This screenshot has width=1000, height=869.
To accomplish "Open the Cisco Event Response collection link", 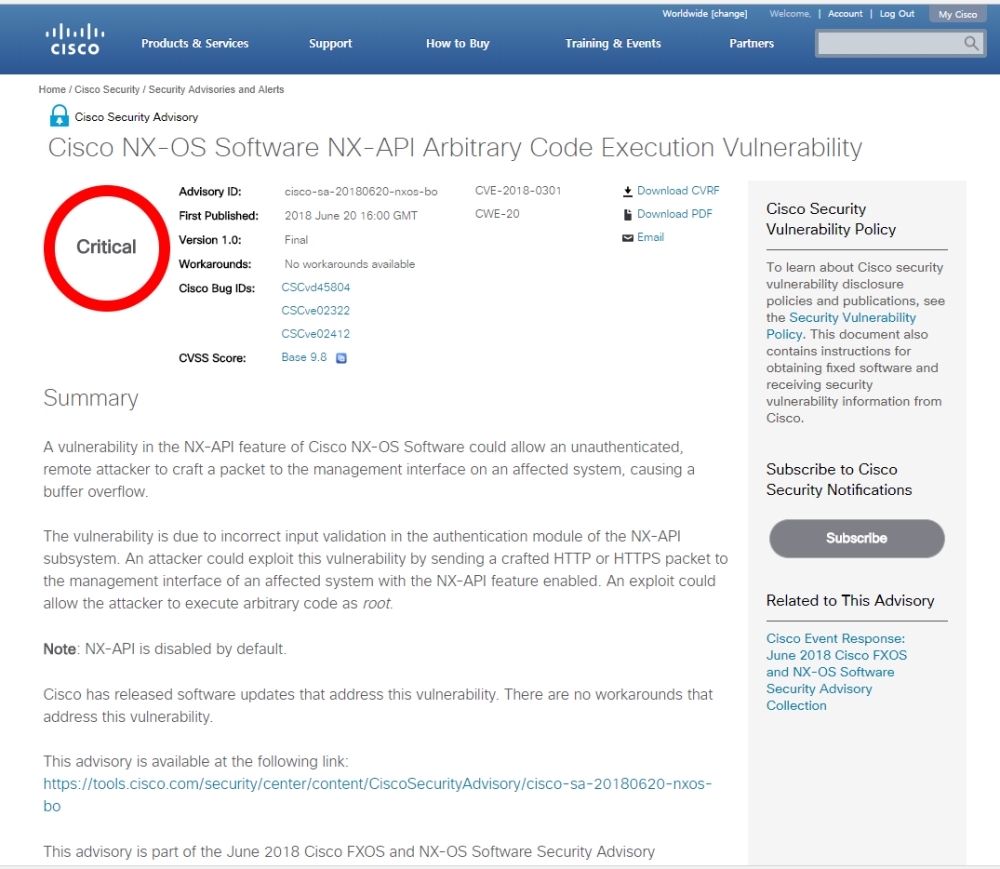I will tap(836, 672).
